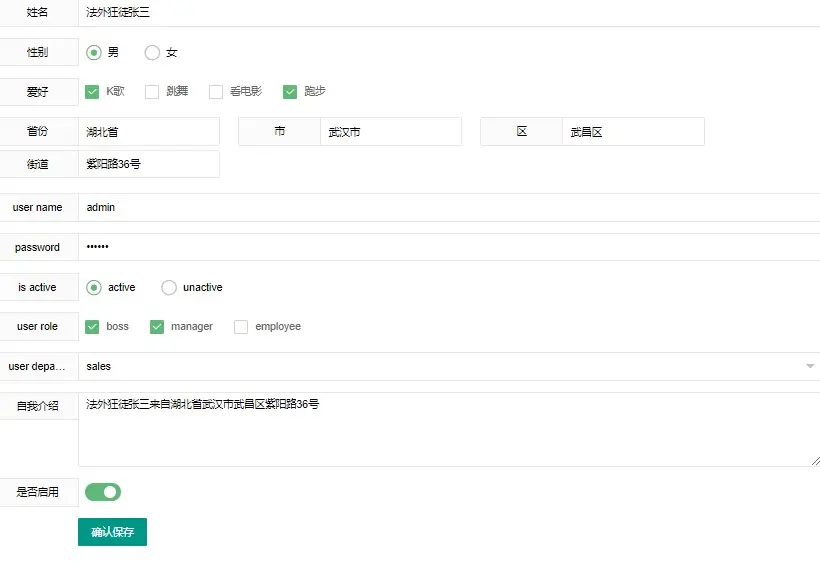
Task: Click the 武汉市 city input field
Action: click(391, 132)
